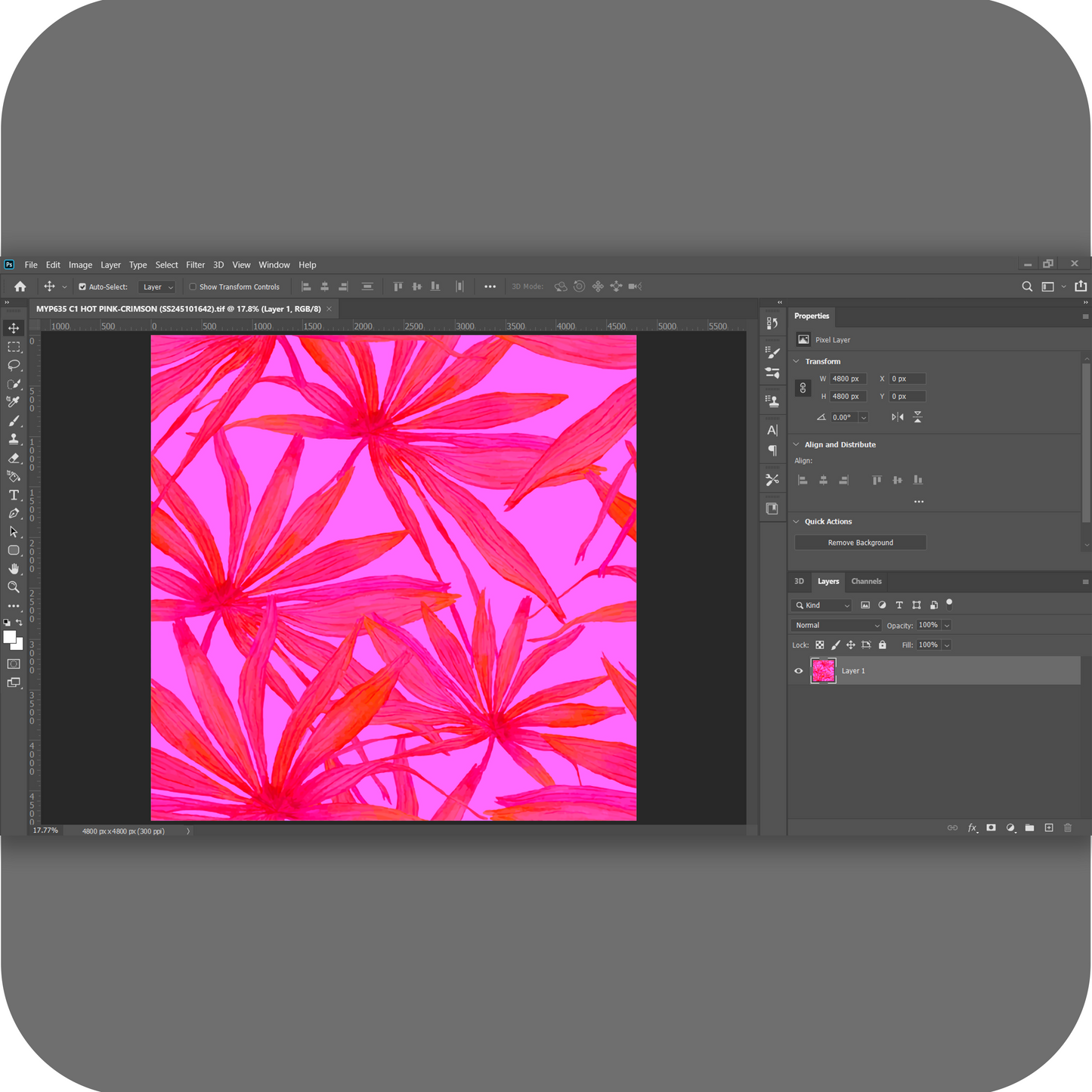Open the Paragraph panel icon
This screenshot has width=1092, height=1092.
click(772, 450)
